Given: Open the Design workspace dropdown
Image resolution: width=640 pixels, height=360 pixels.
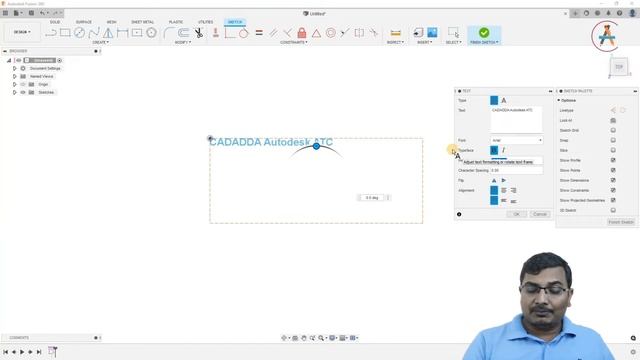Looking at the screenshot, I should point(22,32).
